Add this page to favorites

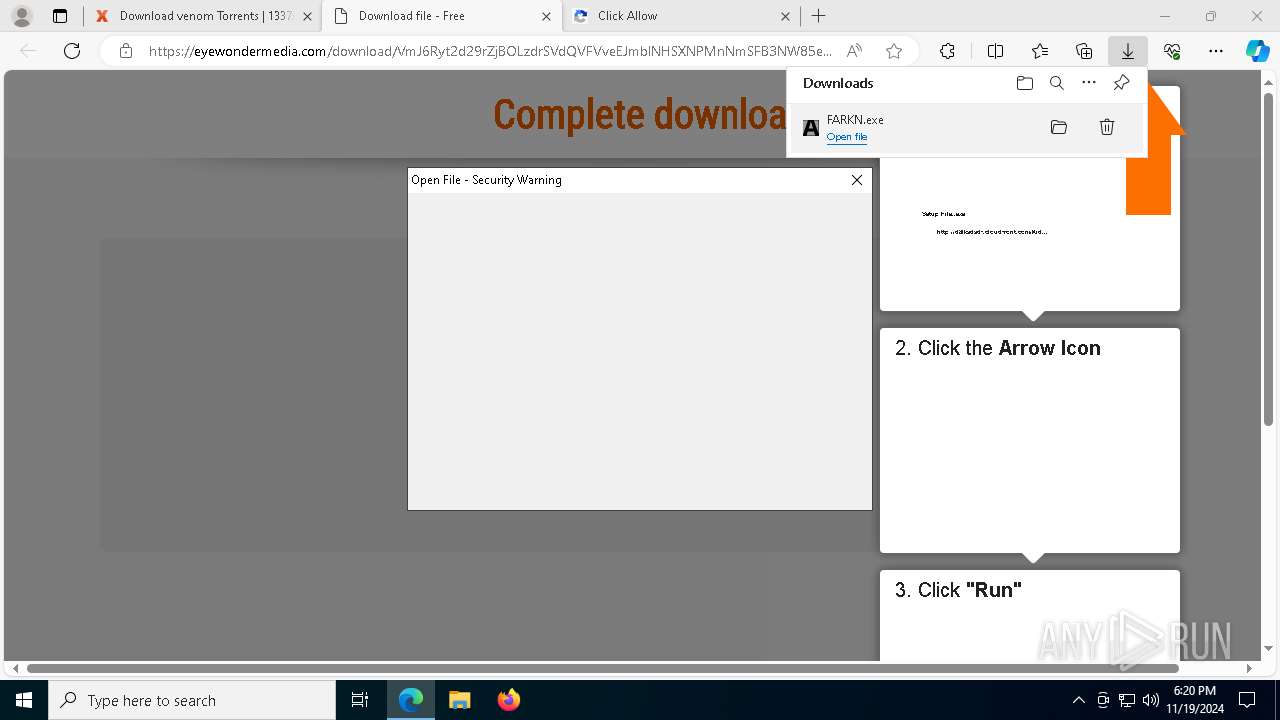[894, 51]
